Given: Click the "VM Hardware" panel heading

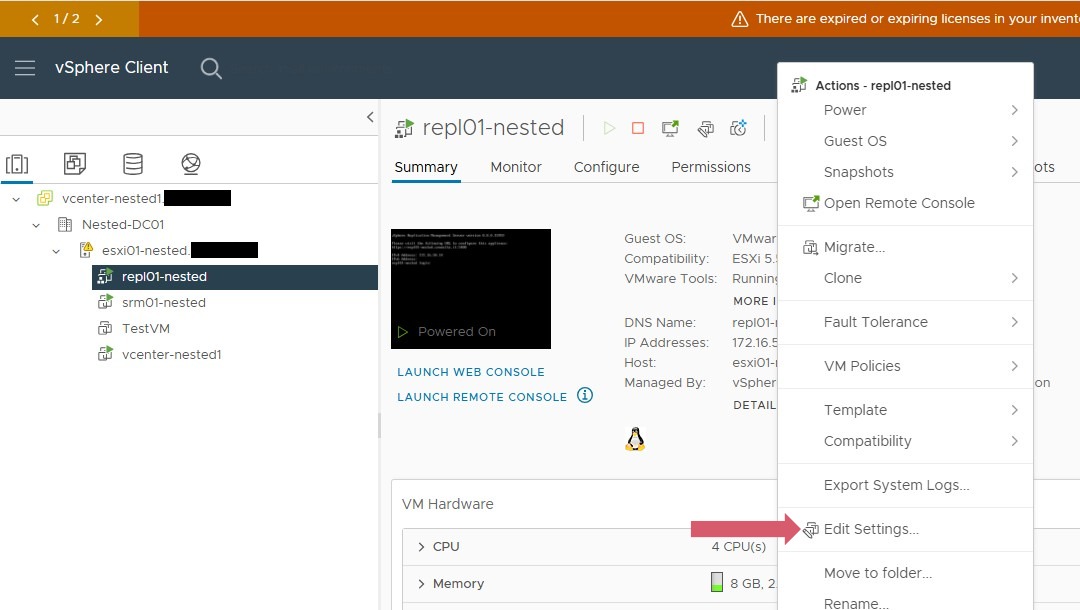Looking at the screenshot, I should pyautogui.click(x=448, y=504).
